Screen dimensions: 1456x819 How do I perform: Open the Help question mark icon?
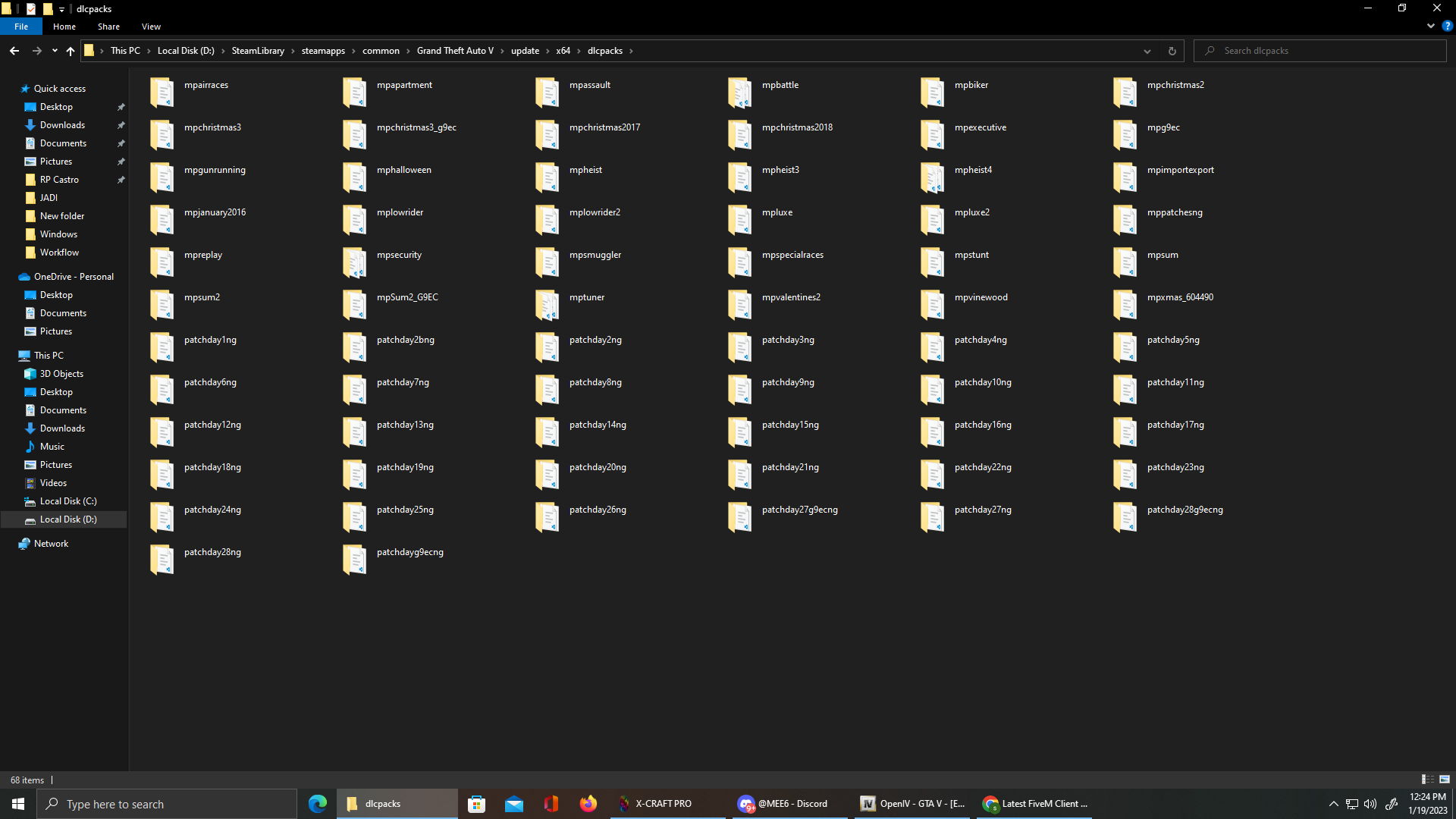coord(1447,26)
